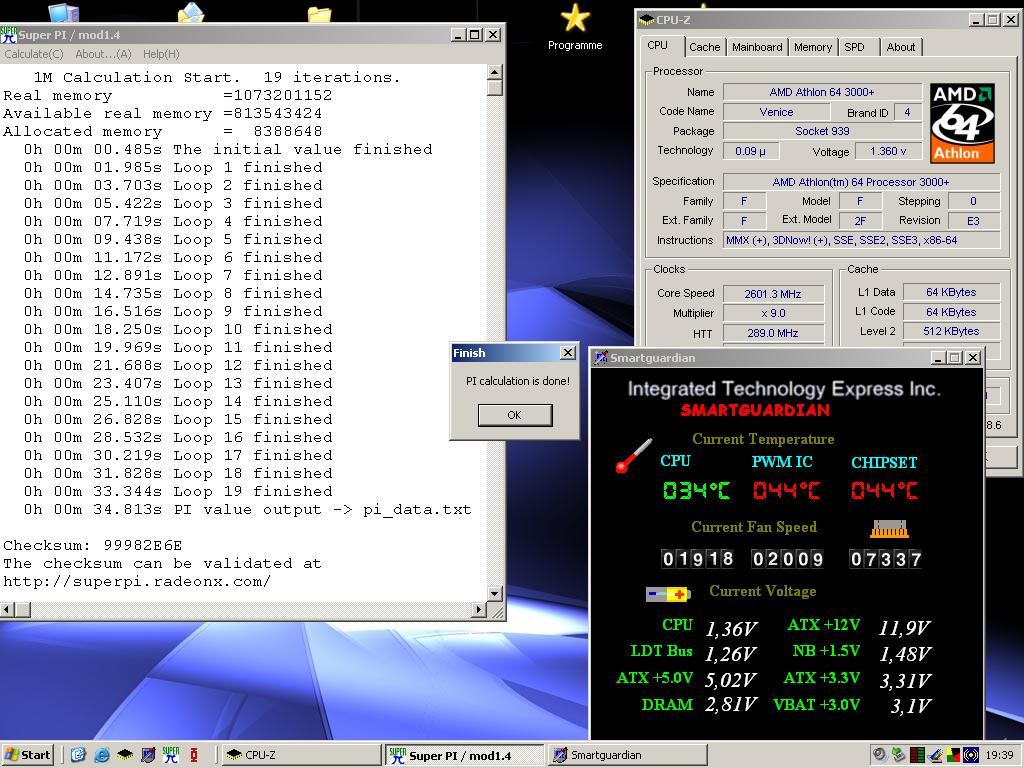Click the Code Name value 'Venice'

(x=776, y=112)
